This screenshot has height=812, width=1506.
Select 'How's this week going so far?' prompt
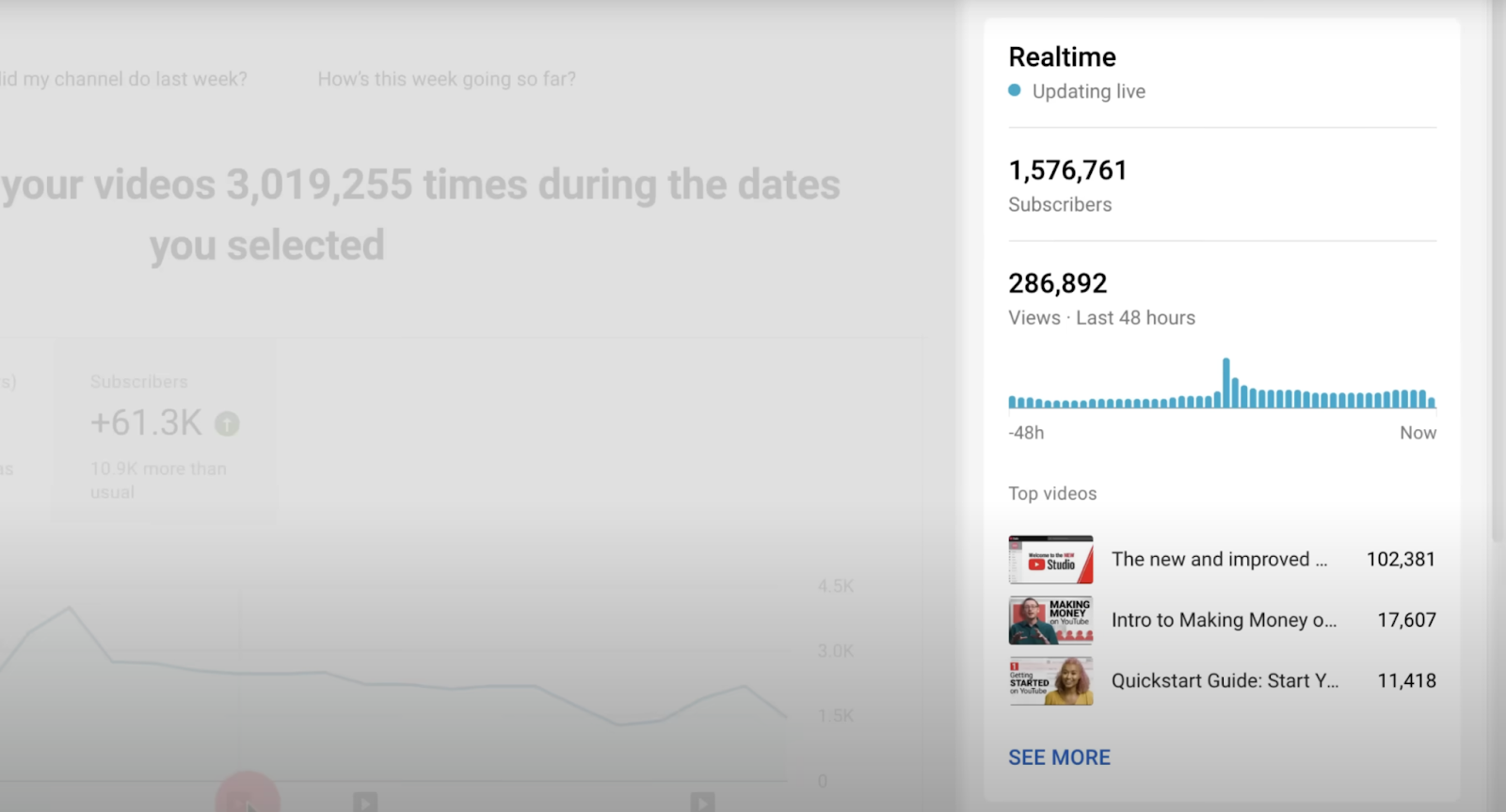[x=447, y=79]
